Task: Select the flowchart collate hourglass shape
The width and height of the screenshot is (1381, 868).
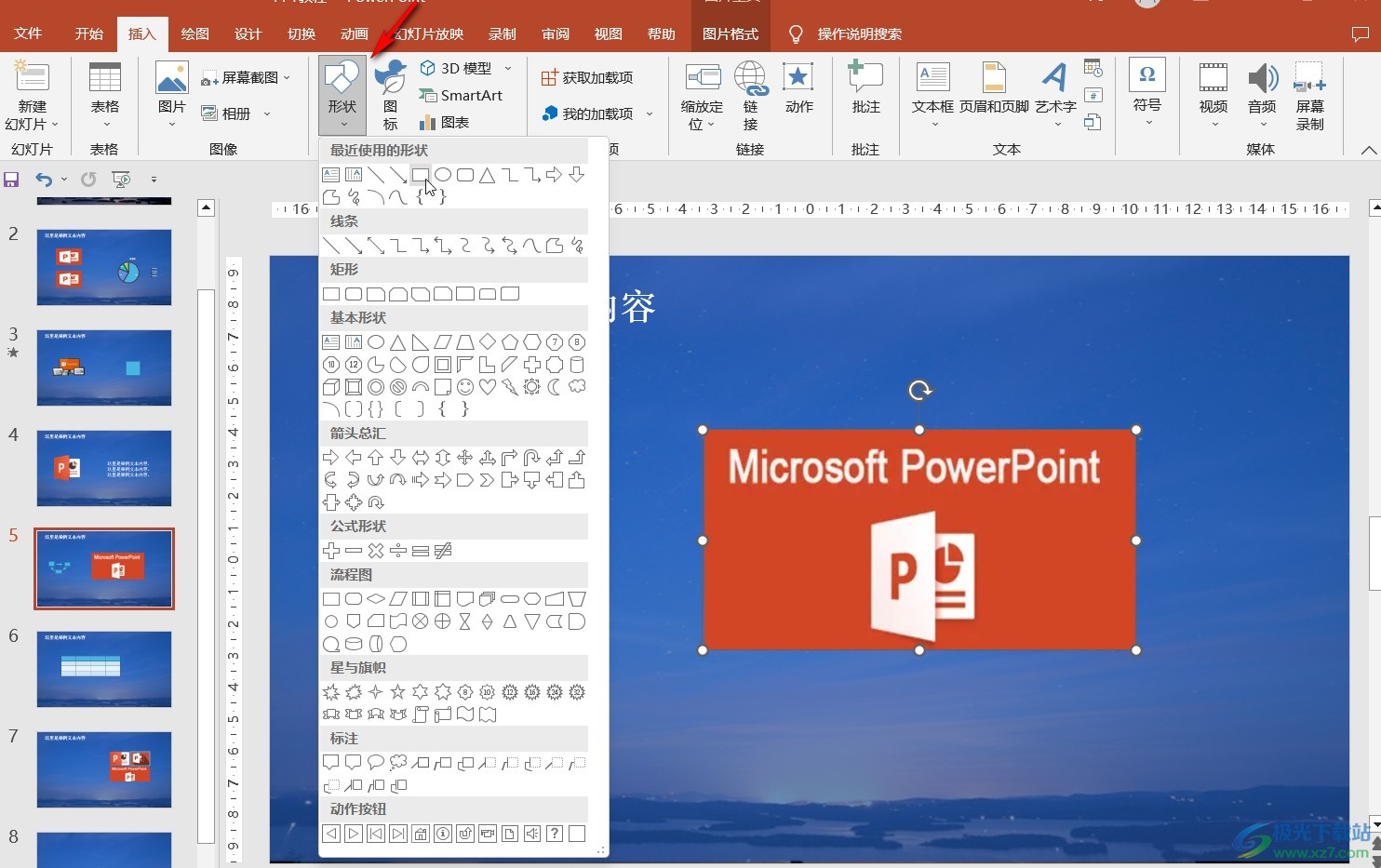Action: pos(465,621)
